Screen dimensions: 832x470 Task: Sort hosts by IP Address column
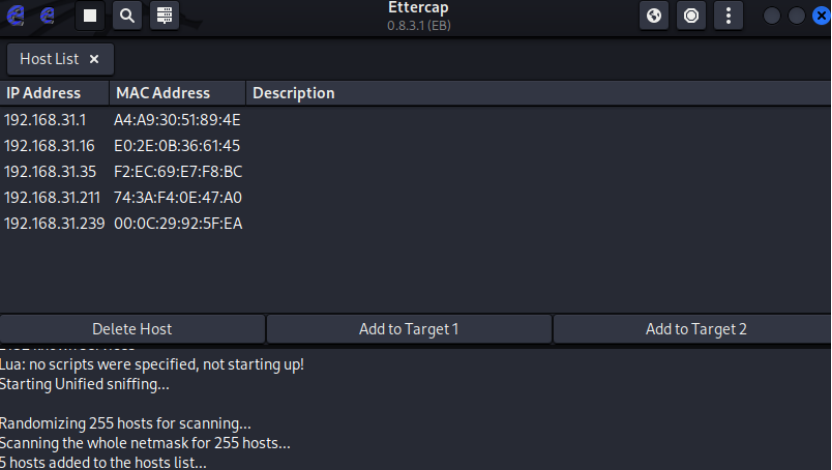coord(44,93)
